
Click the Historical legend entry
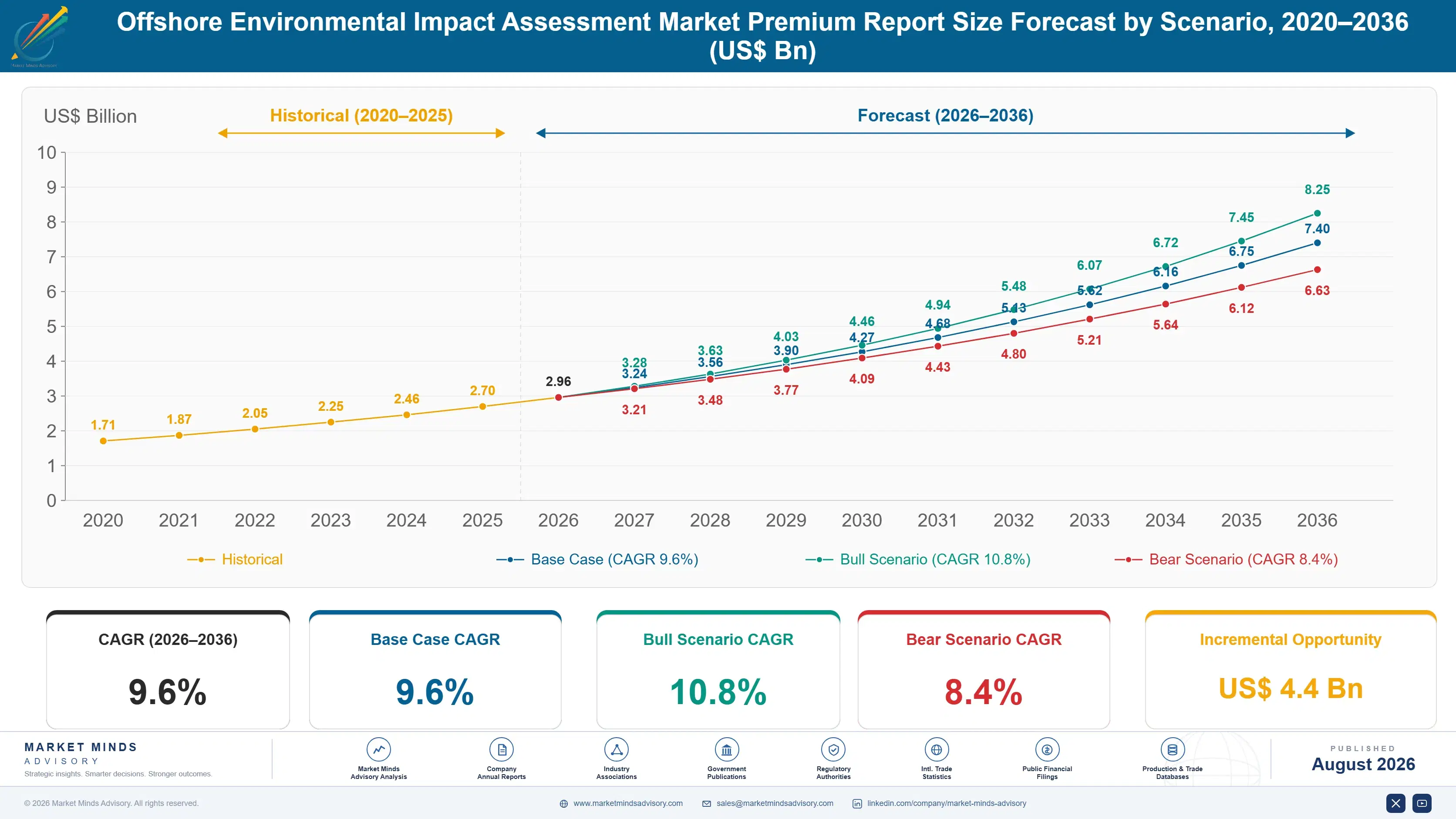pyautogui.click(x=235, y=559)
